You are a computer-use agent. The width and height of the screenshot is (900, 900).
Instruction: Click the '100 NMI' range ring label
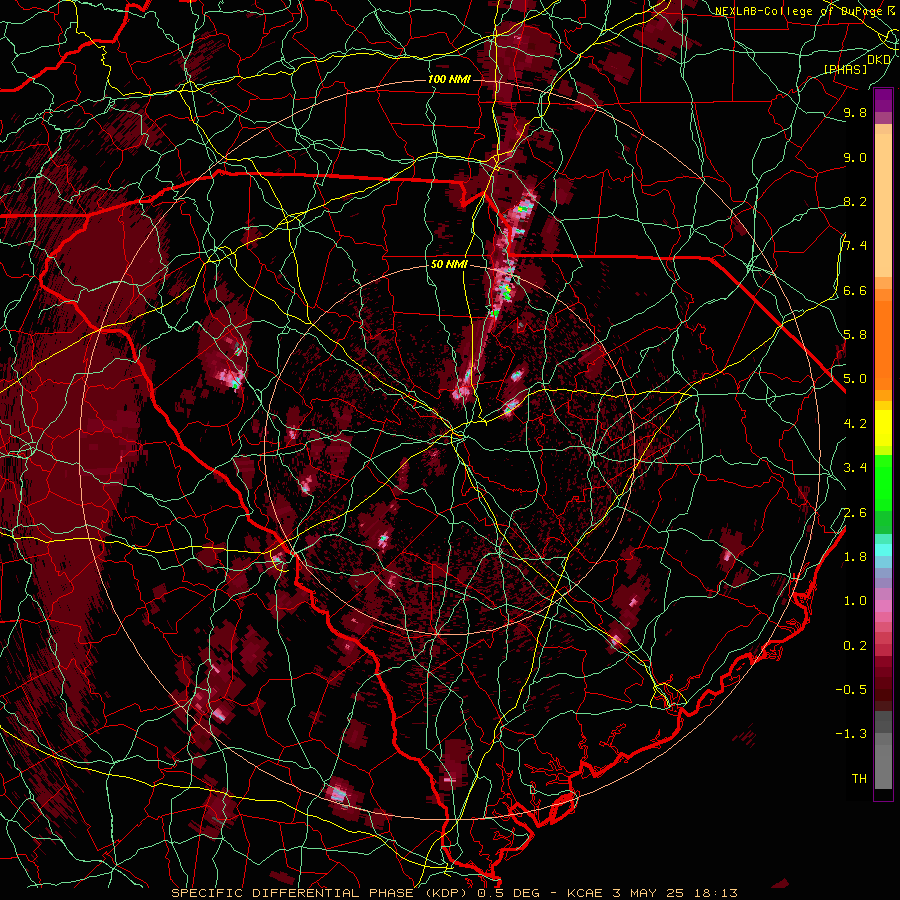pos(449,79)
